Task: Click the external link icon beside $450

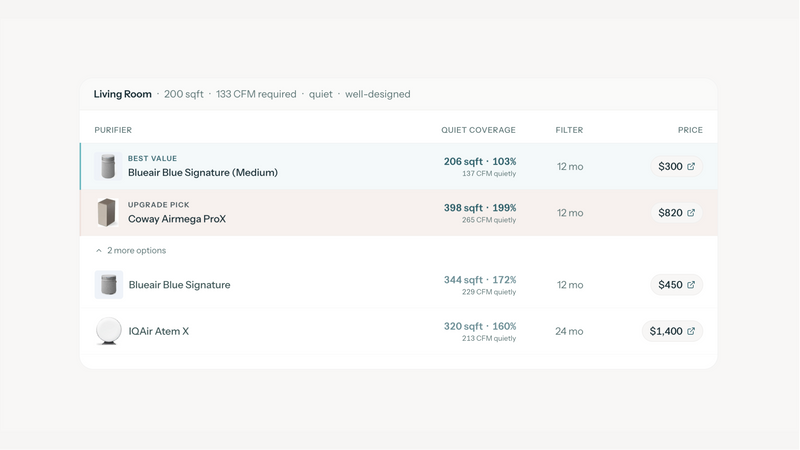Action: click(x=691, y=285)
